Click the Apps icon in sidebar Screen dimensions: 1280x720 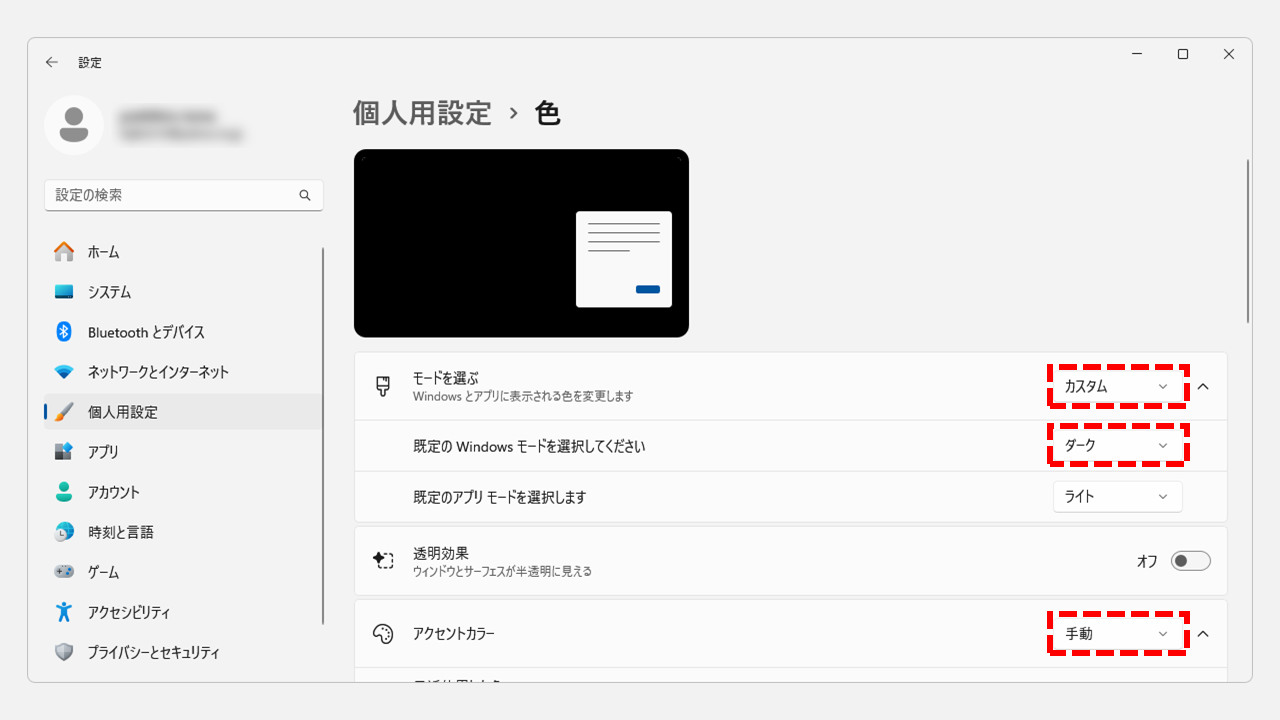point(64,452)
